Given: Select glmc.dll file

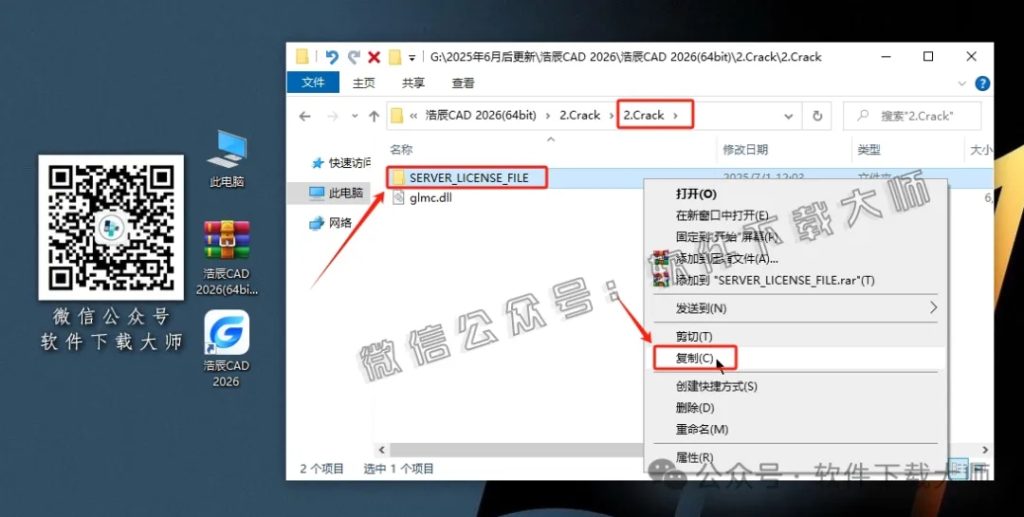Looking at the screenshot, I should [422, 198].
